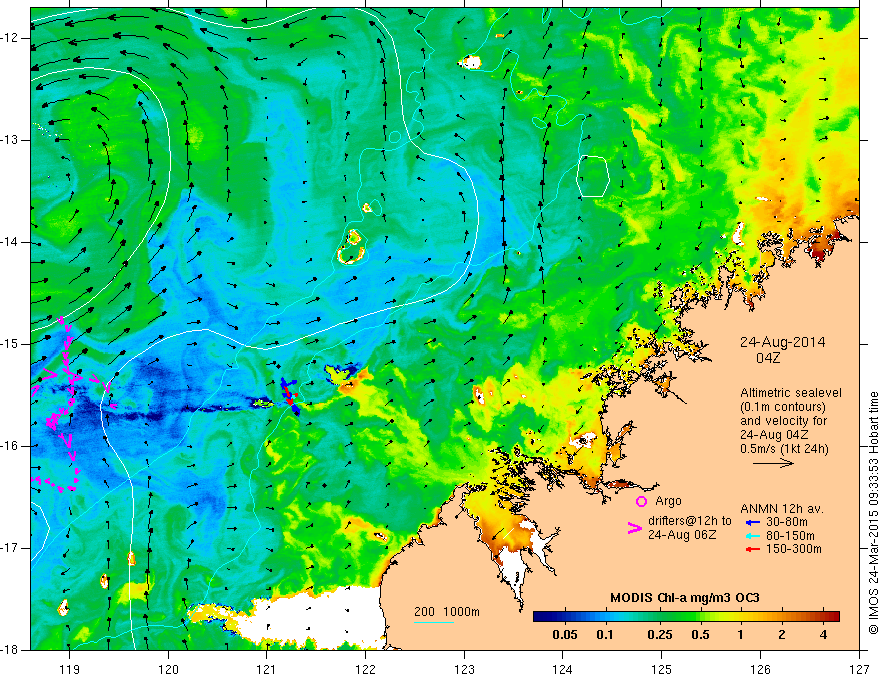Click the cyan 200 1000m depth contour line sample
Screen dimensions: 880x680
(x=434, y=622)
